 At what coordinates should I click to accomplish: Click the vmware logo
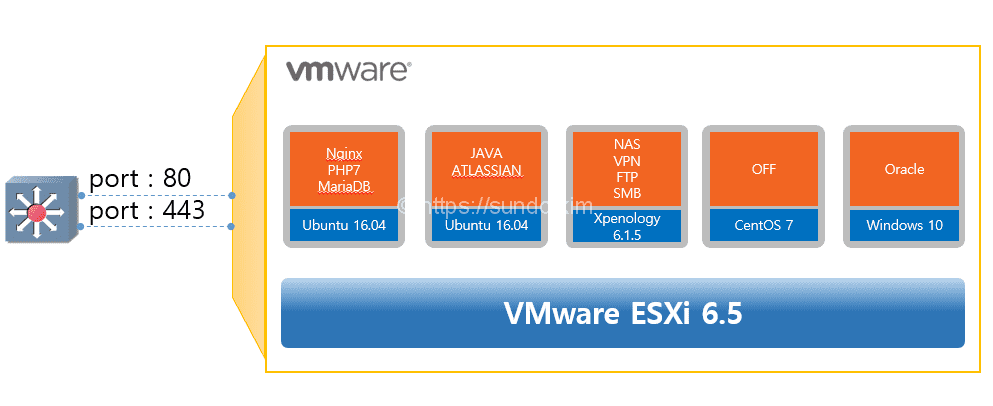point(348,70)
